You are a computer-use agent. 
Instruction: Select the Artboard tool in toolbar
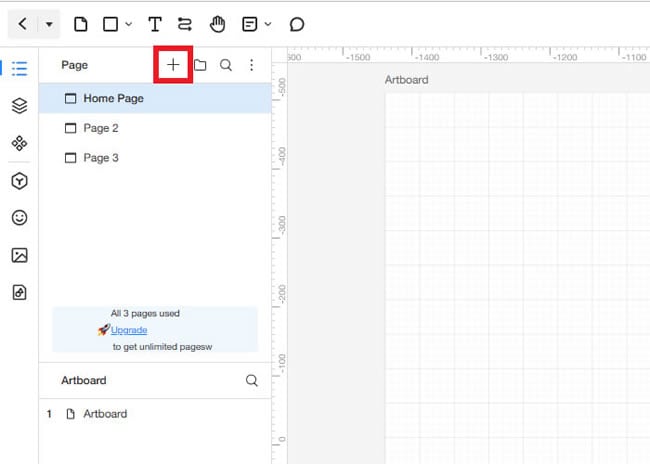click(81, 24)
